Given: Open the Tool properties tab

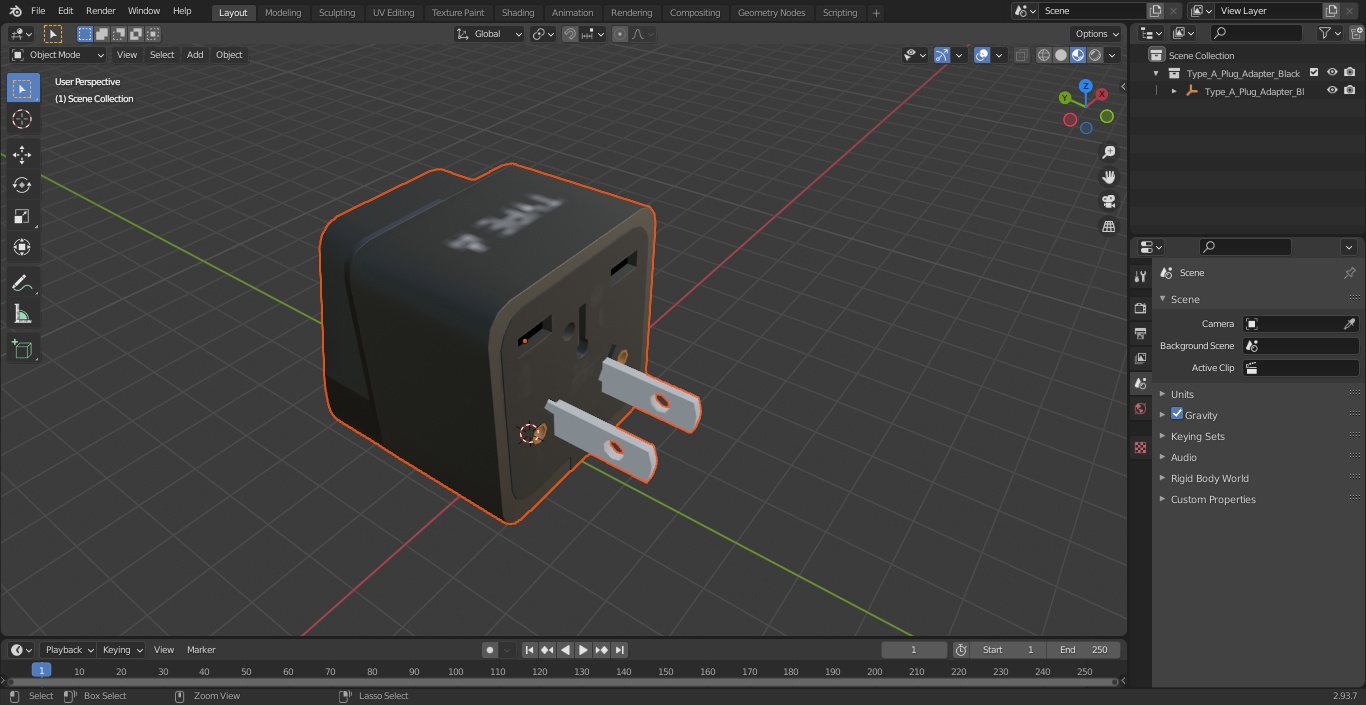Looking at the screenshot, I should click(x=1140, y=276).
